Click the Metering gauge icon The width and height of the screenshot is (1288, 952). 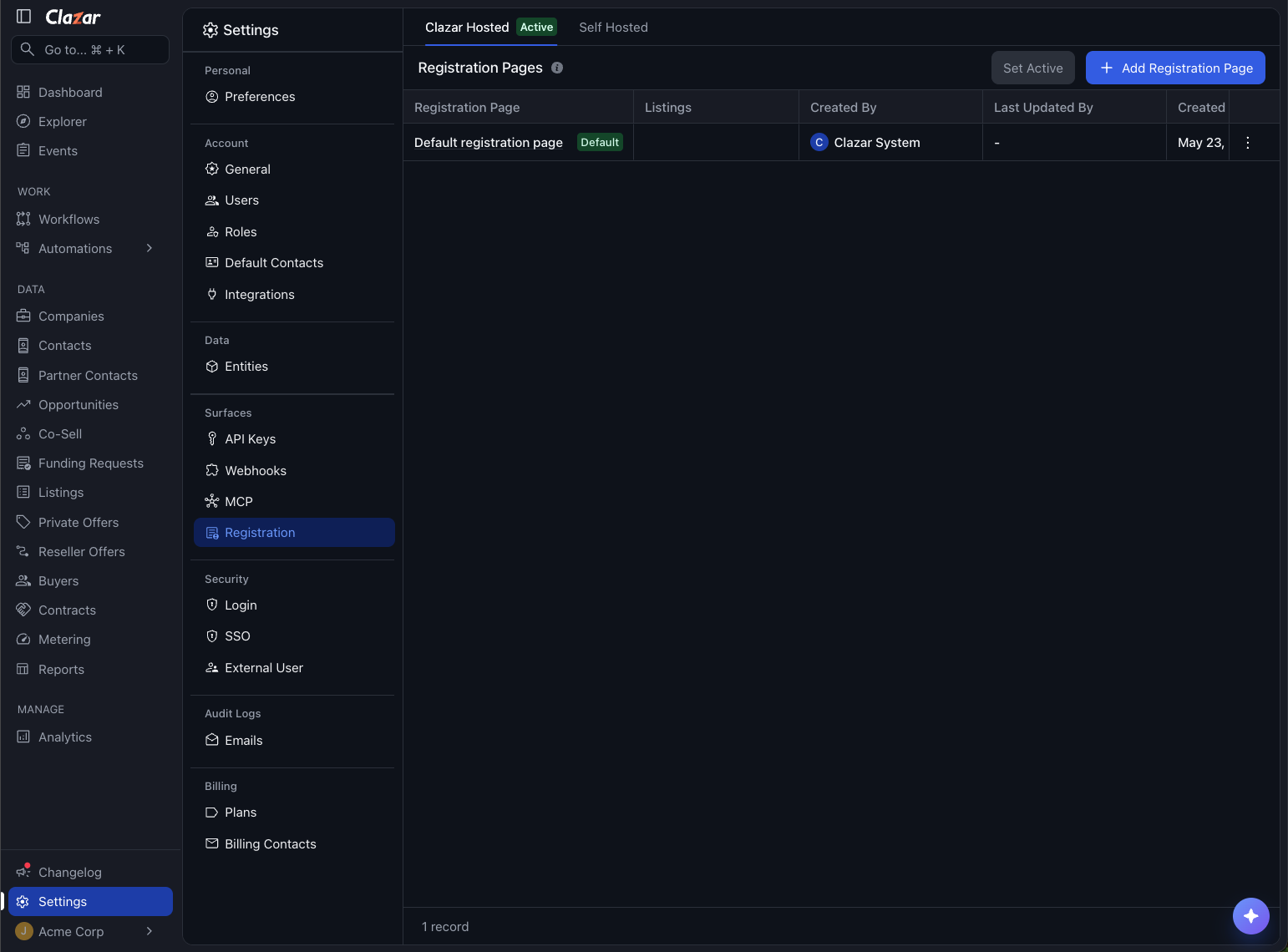pyautogui.click(x=23, y=639)
